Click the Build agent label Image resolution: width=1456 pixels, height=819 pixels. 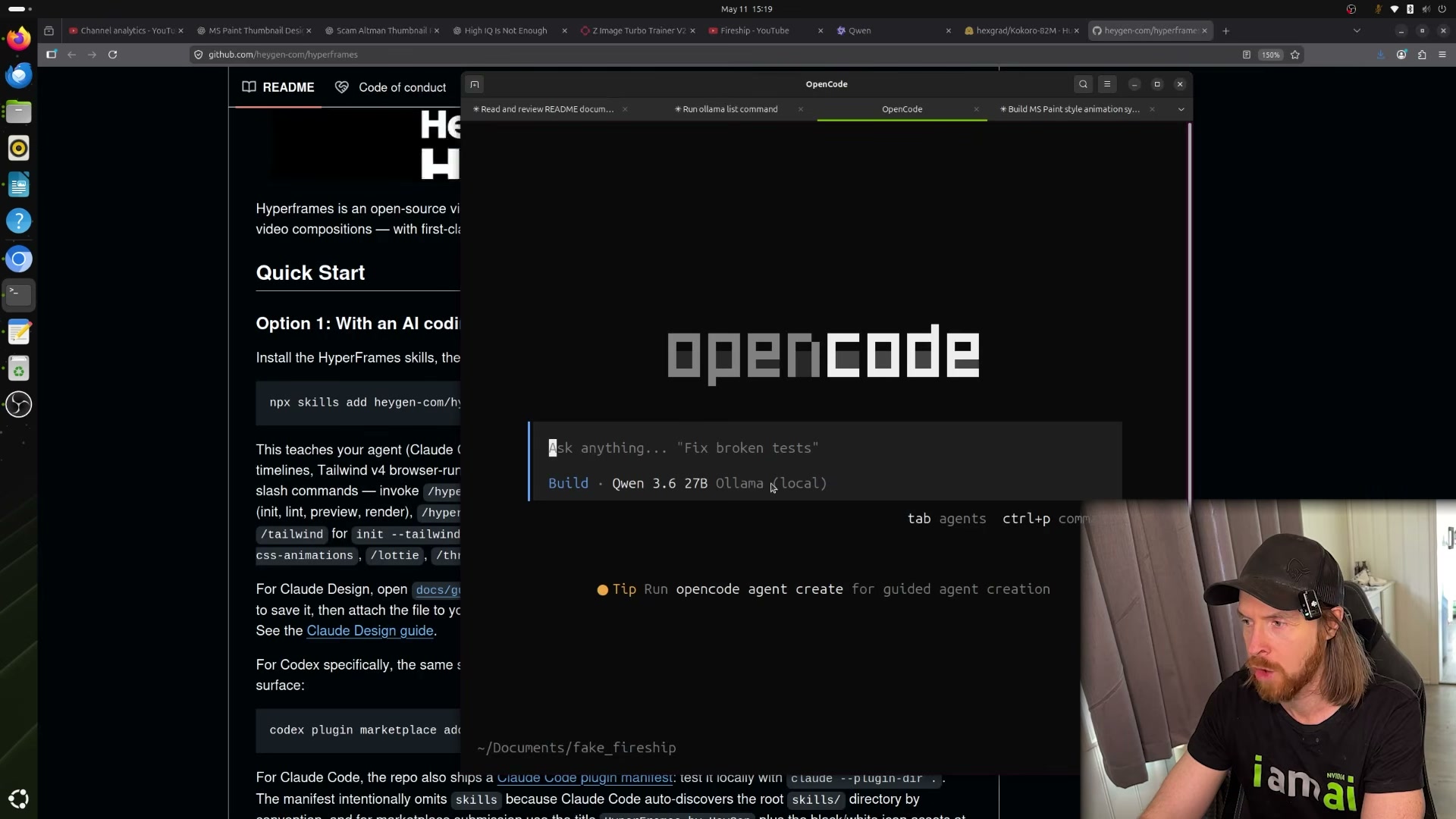coord(568,484)
